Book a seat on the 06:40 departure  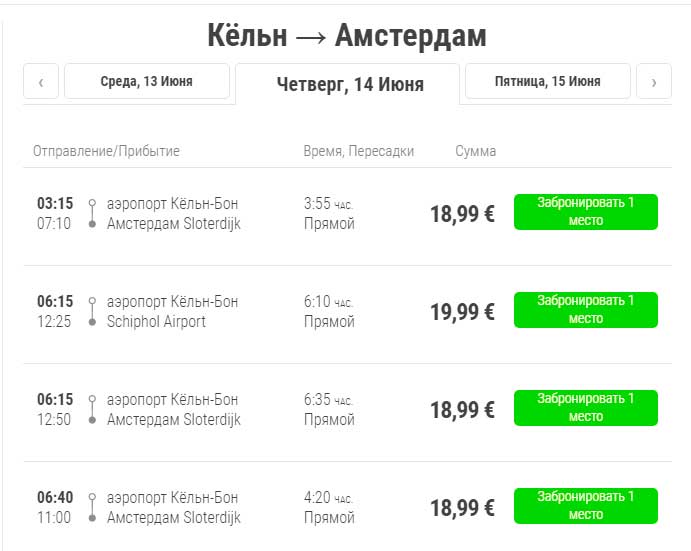[585, 506]
